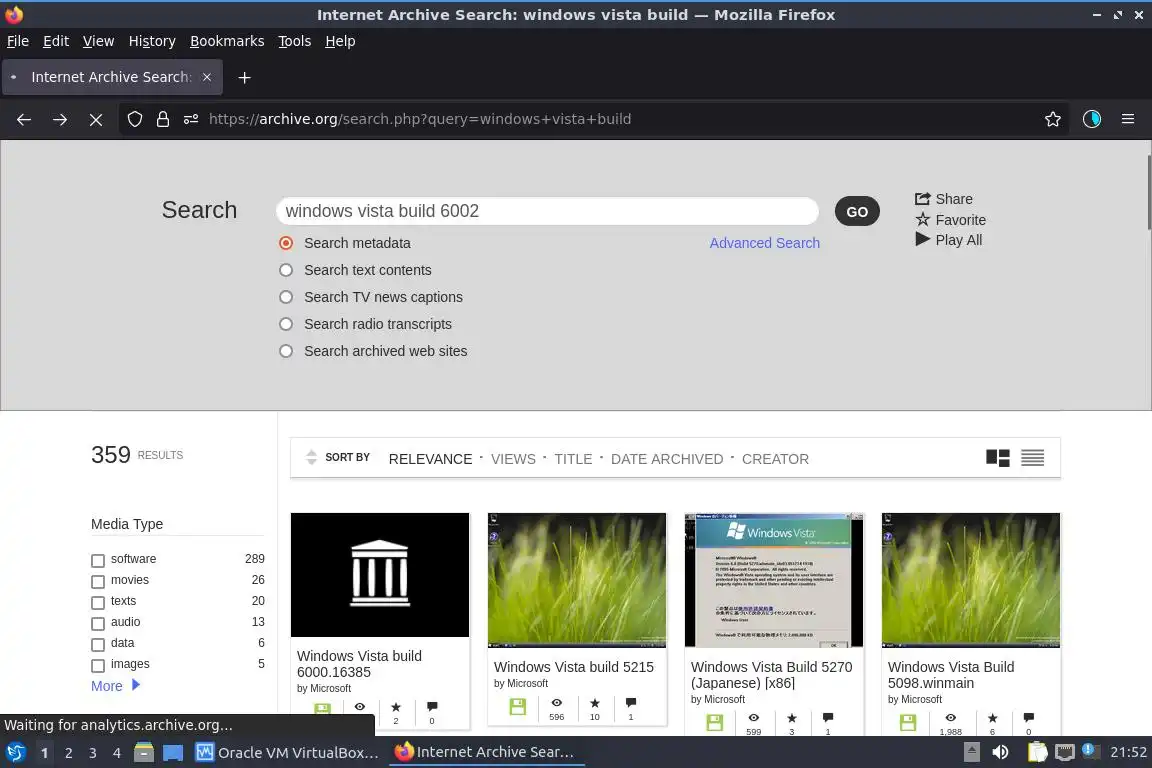Click the Play All triangle icon
Viewport: 1152px width, 768px height.
click(x=923, y=239)
